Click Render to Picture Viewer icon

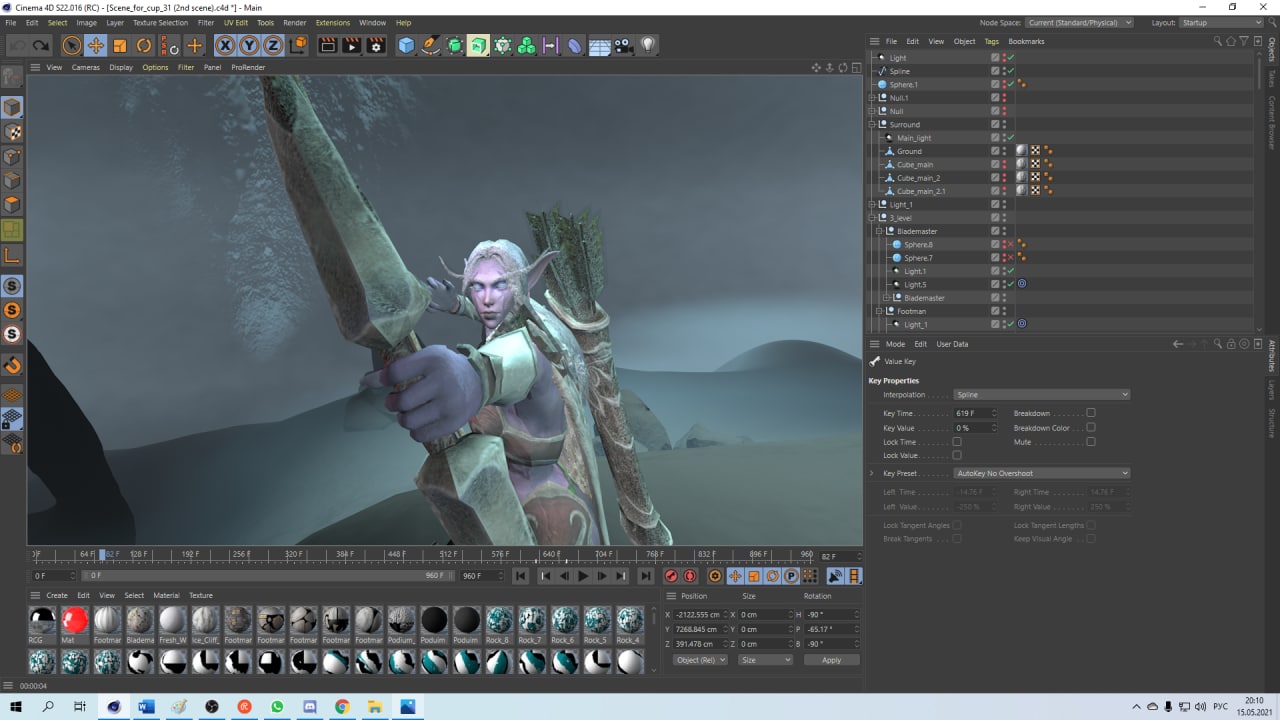[351, 45]
